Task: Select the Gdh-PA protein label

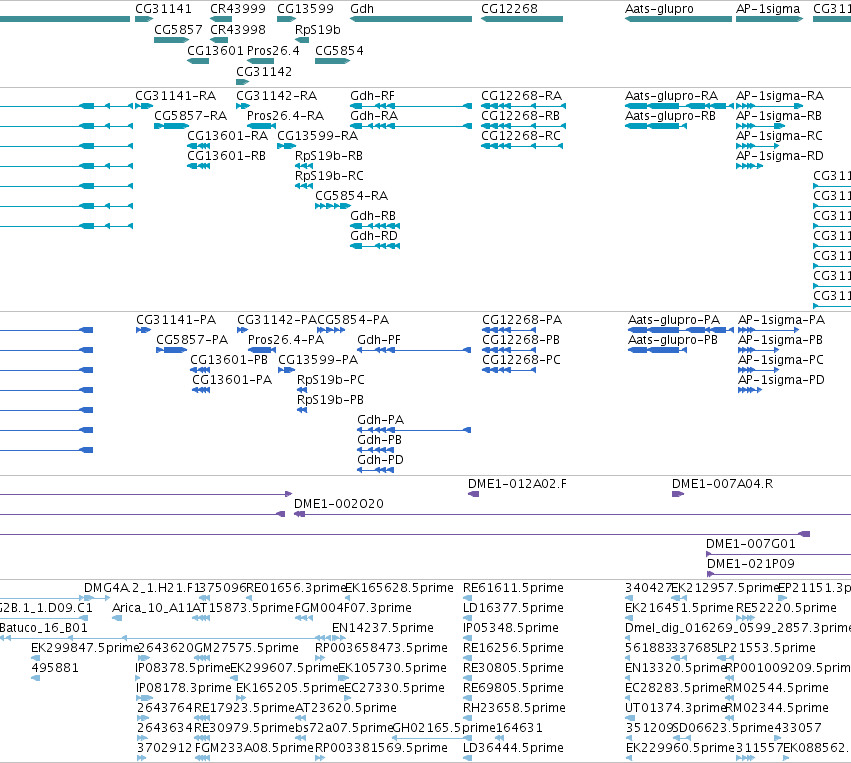Action: coord(380,420)
